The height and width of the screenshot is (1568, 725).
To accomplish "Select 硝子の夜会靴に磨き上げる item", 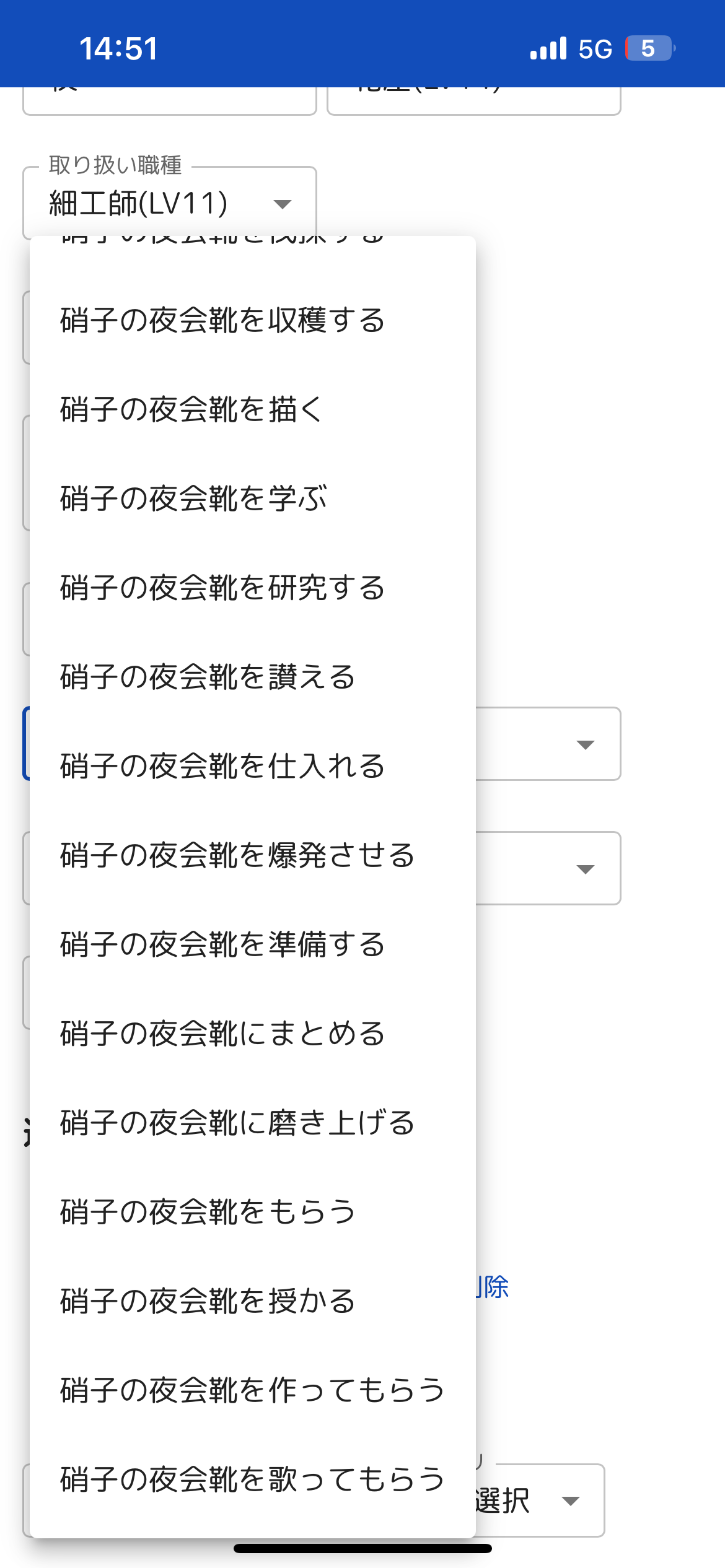I will tap(238, 1123).
